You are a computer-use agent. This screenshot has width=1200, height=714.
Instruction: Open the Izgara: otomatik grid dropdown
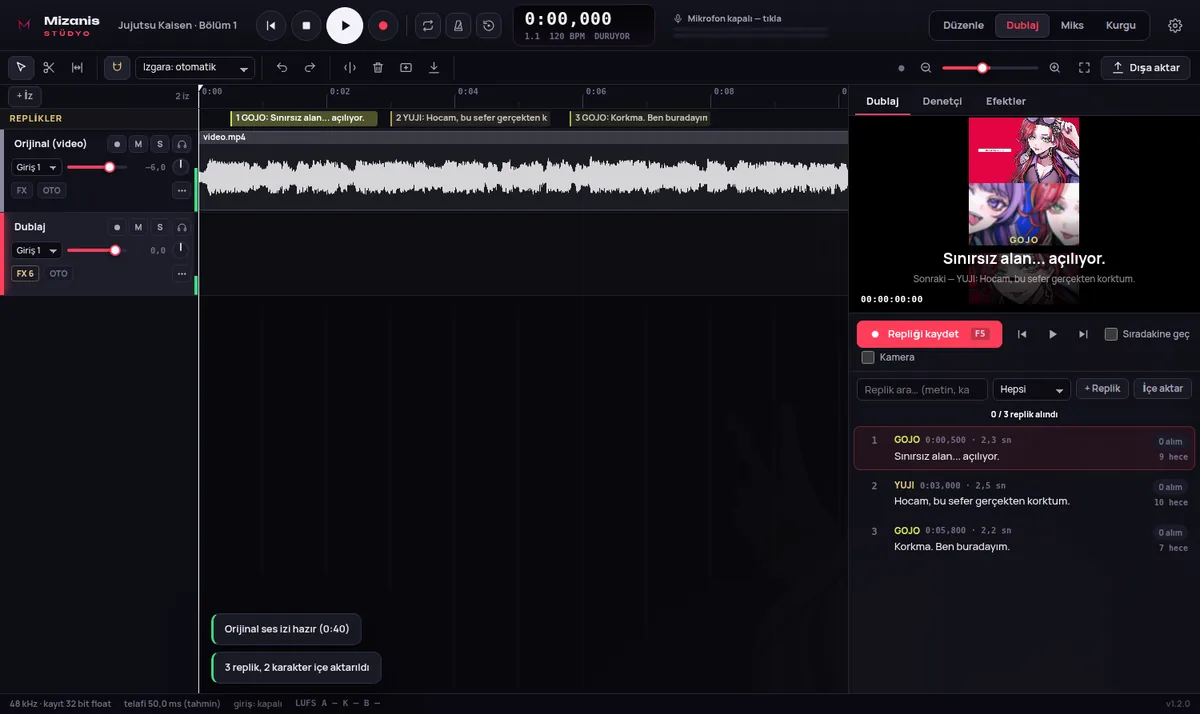tap(195, 67)
